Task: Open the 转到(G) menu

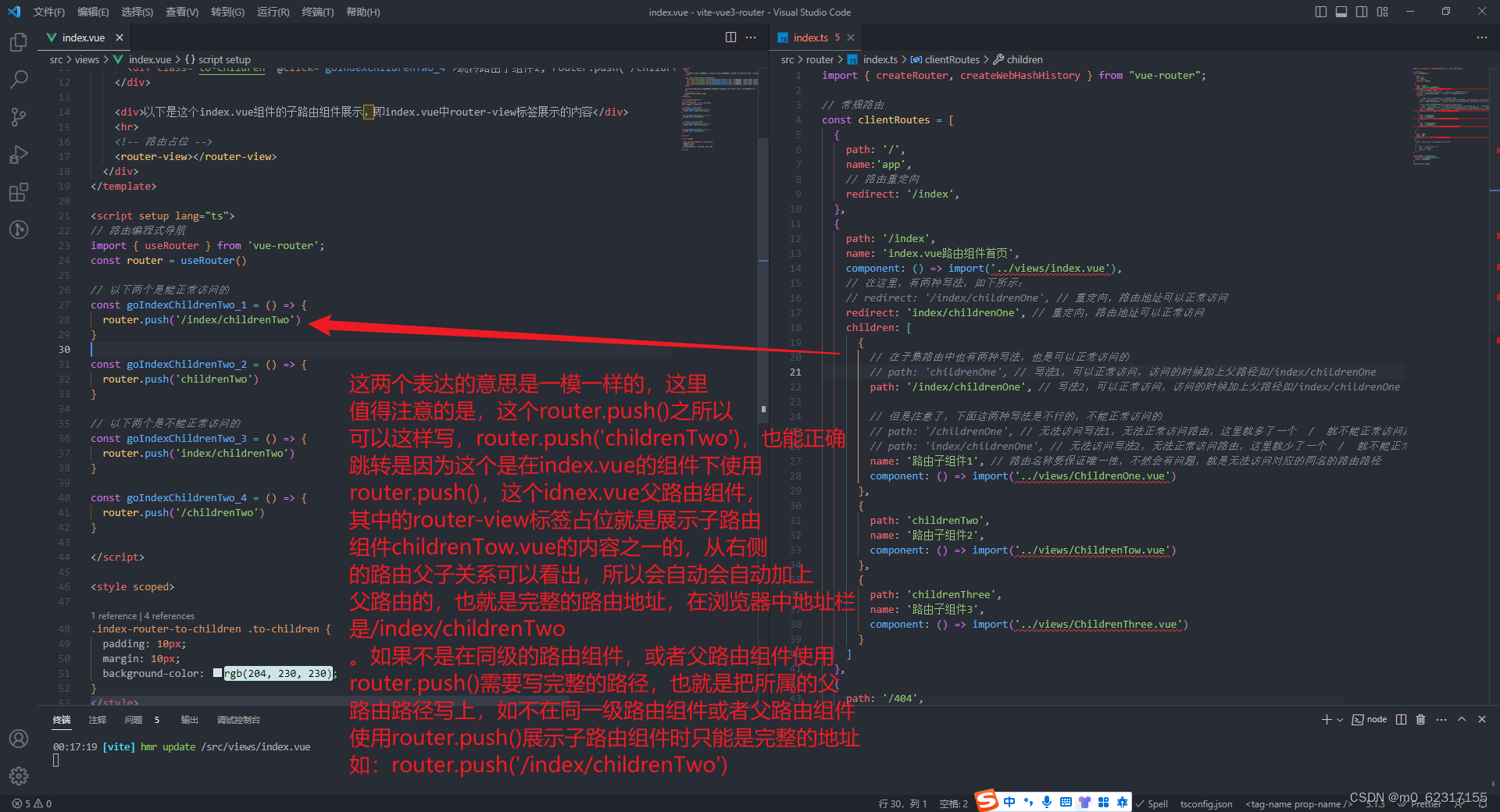Action: point(227,12)
